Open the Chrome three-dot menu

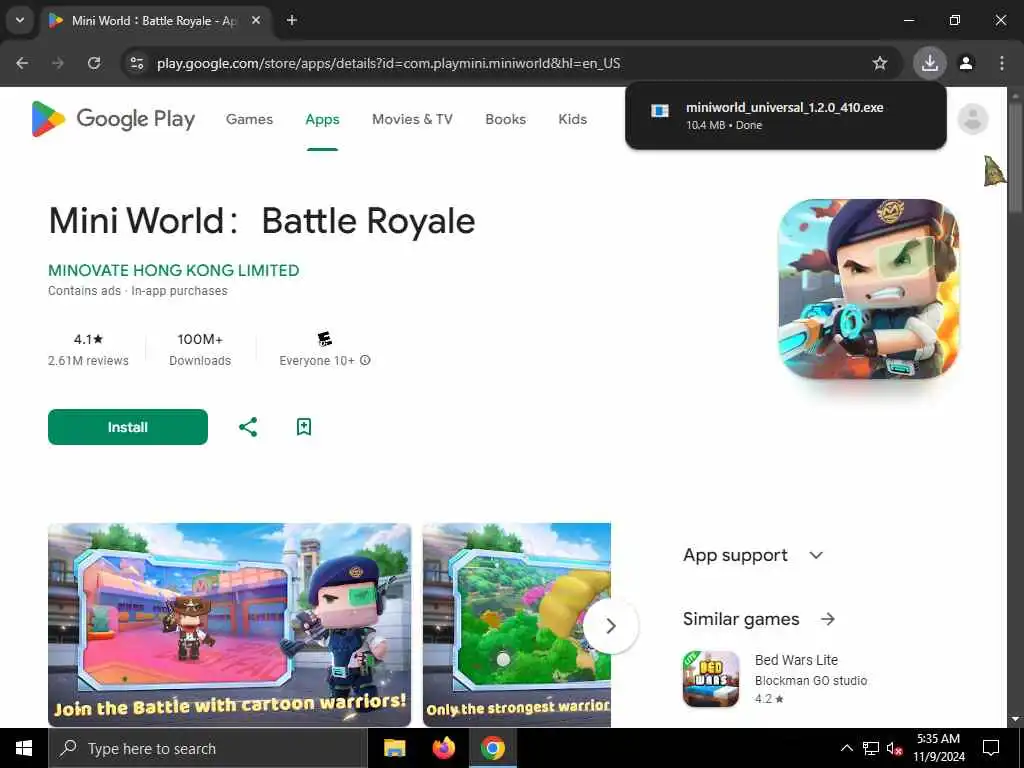click(1002, 63)
